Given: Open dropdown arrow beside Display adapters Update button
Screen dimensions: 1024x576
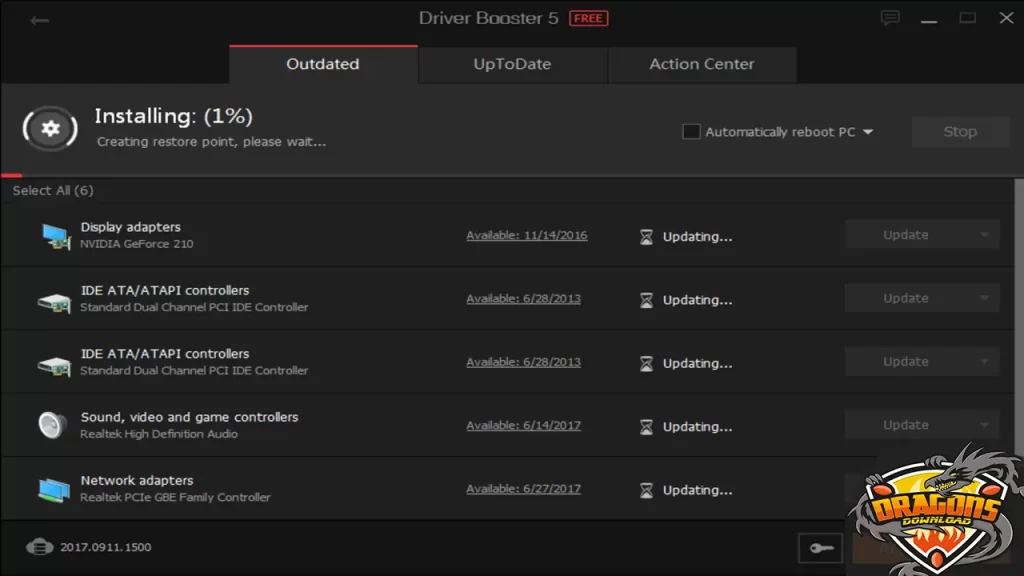Looking at the screenshot, I should pyautogui.click(x=984, y=235).
